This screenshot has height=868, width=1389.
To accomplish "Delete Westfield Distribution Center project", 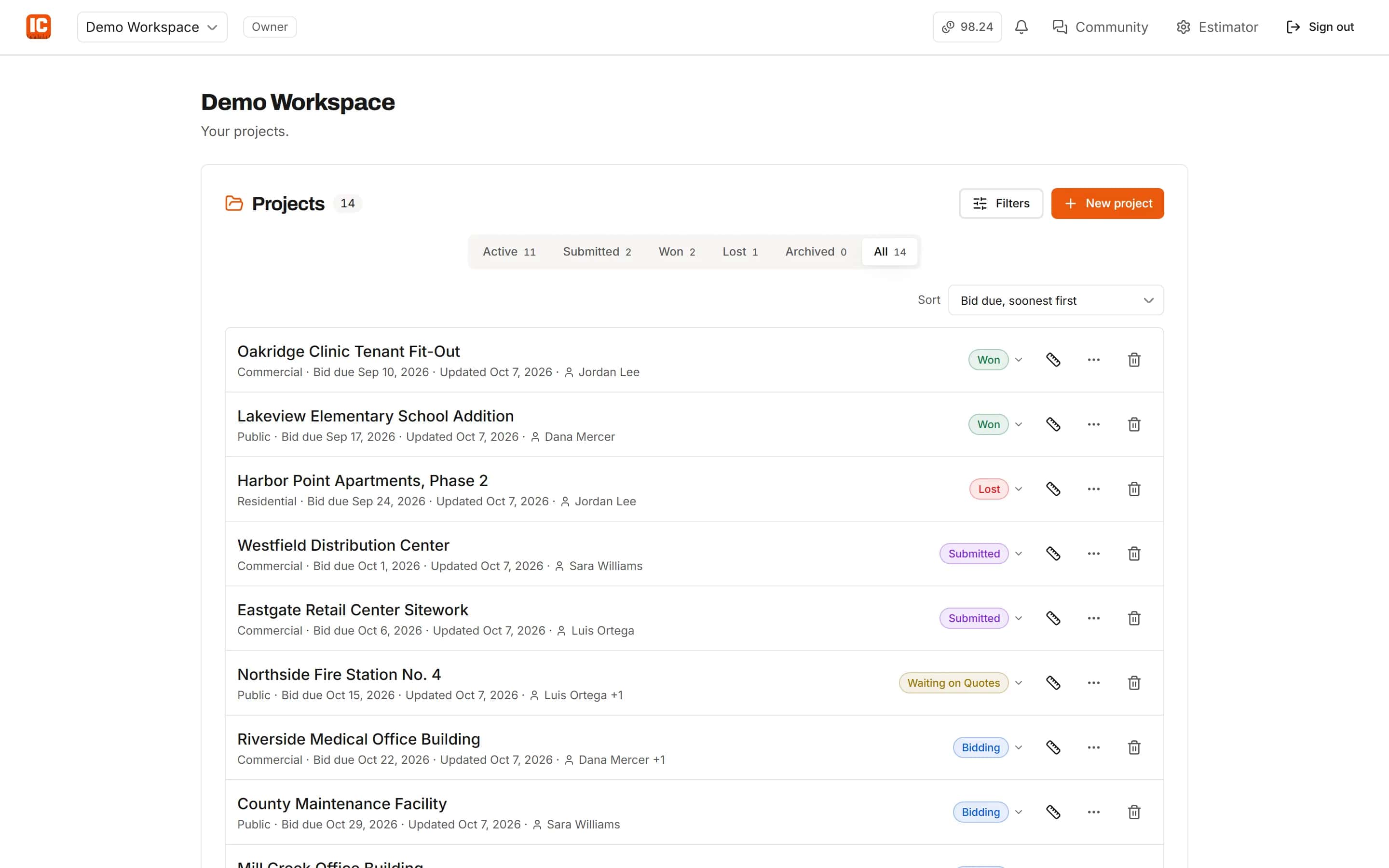I will click(1133, 554).
